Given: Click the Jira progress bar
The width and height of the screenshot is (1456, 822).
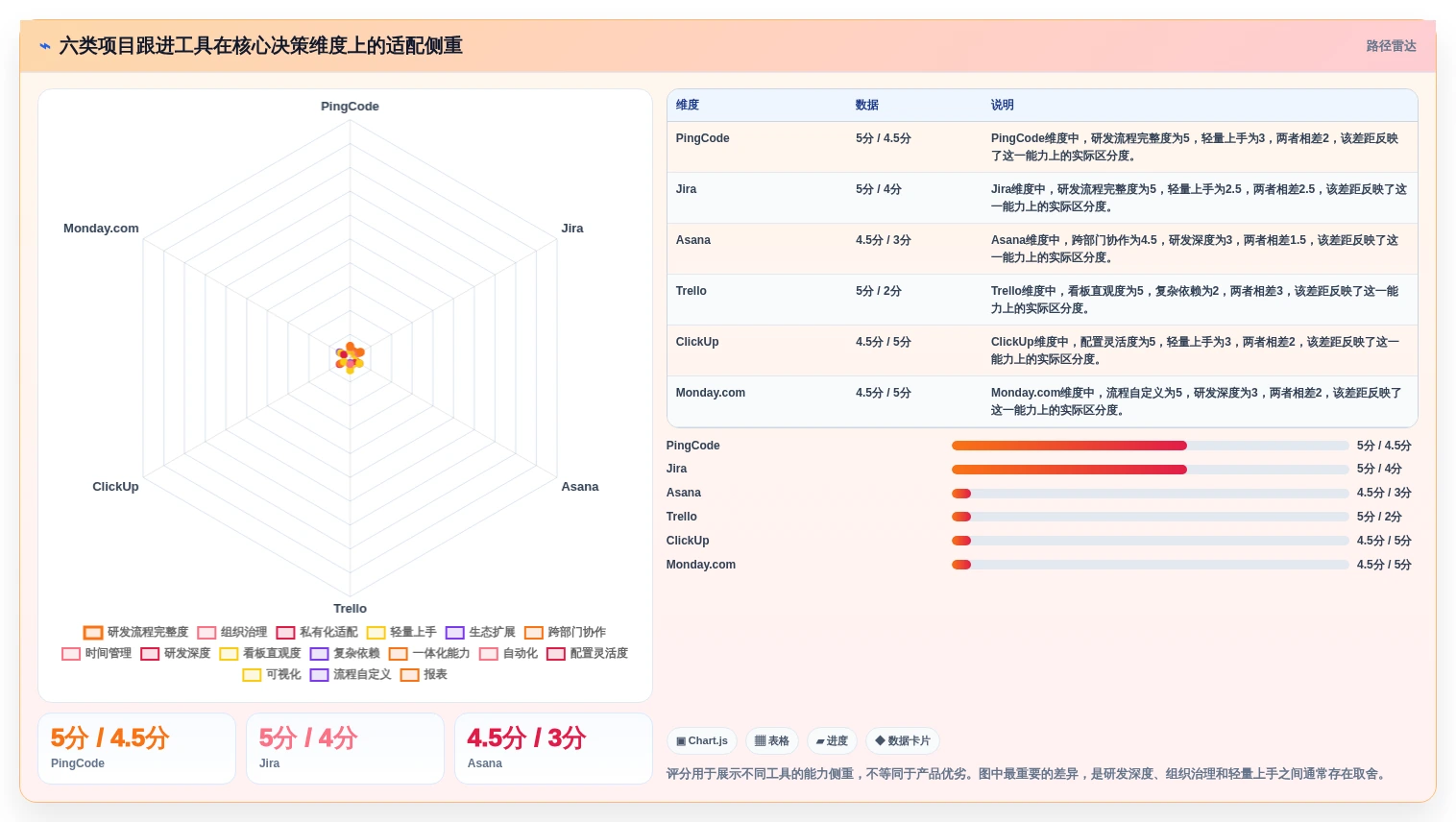Looking at the screenshot, I should tap(1151, 470).
